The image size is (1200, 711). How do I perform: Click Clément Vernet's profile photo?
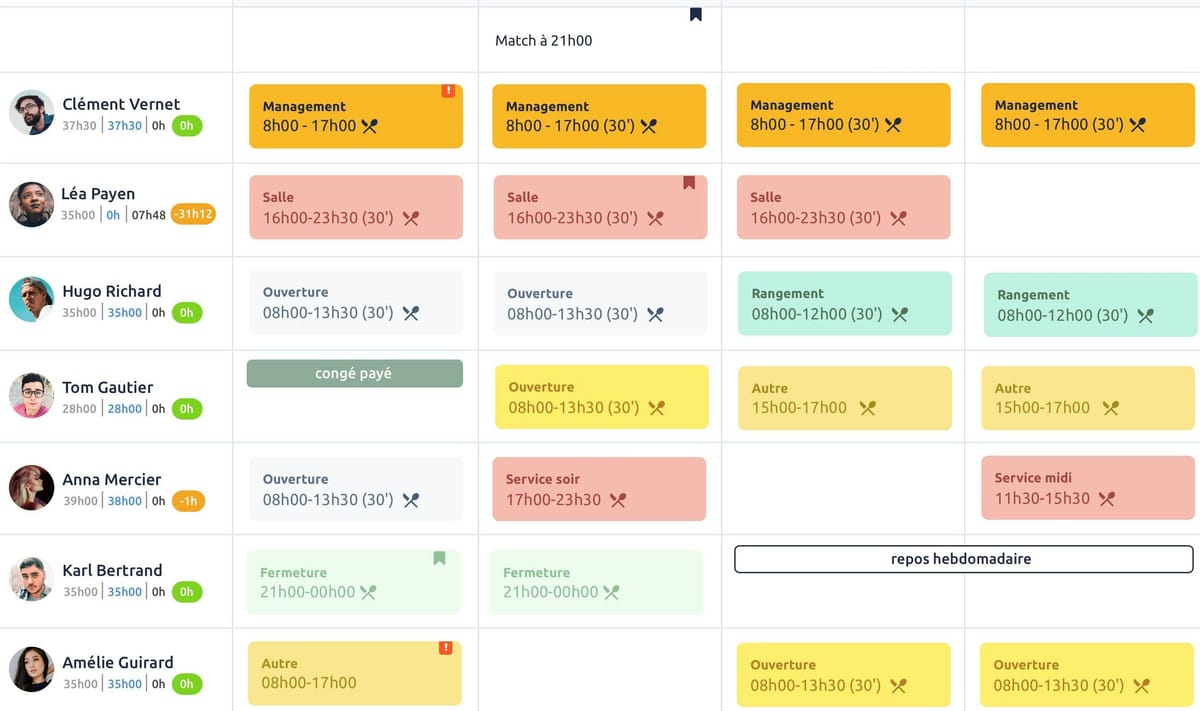point(31,112)
